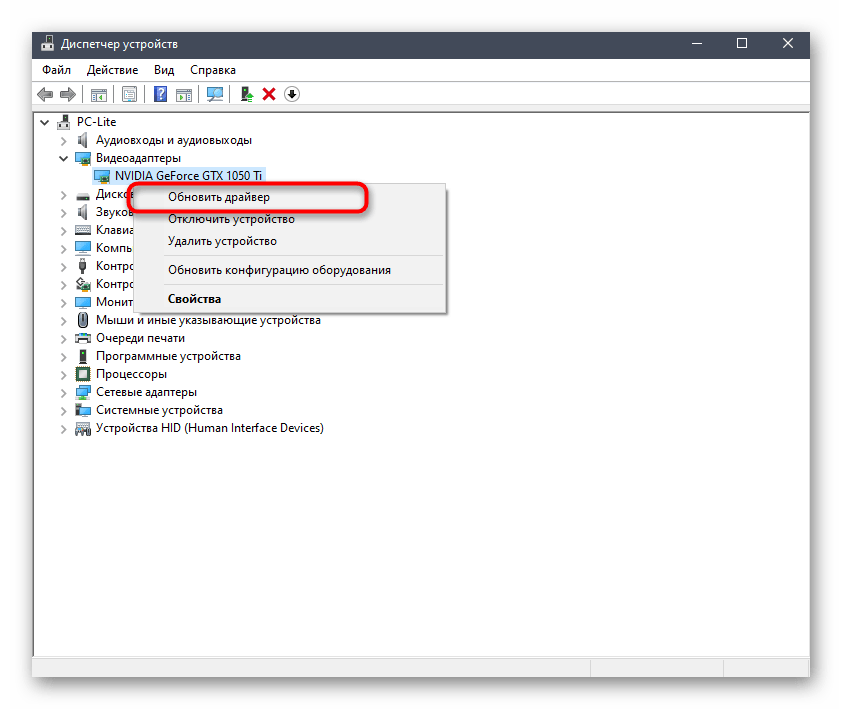Click the Scan for hardware changes monitor icon
Screen dimensions: 842x709
click(x=214, y=94)
